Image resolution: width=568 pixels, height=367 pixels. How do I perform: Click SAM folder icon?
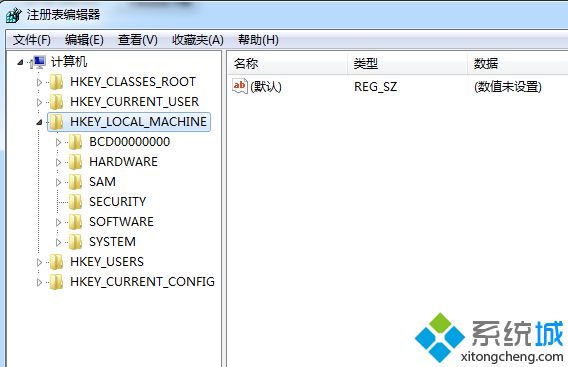75,182
